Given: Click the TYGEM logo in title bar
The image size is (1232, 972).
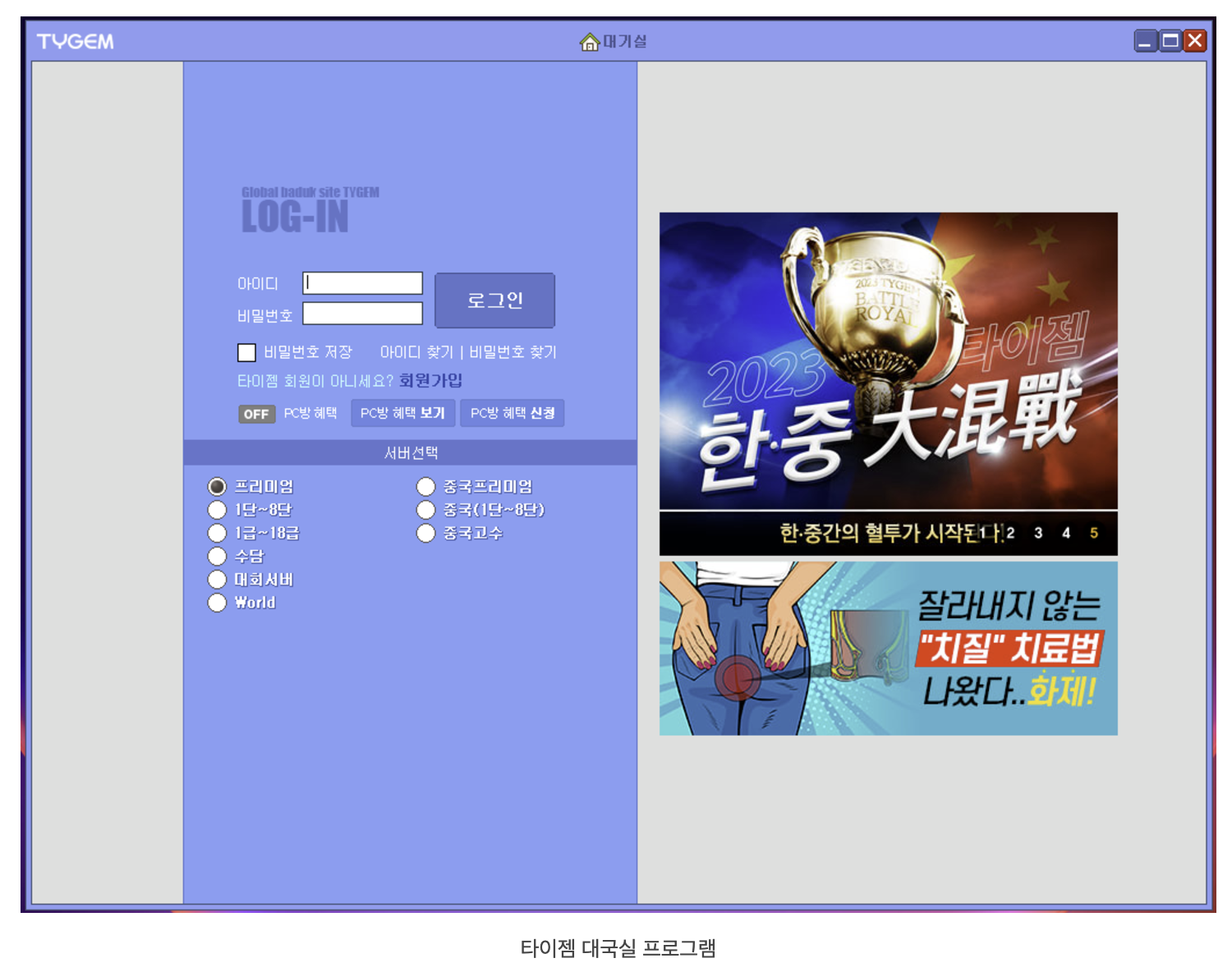Looking at the screenshot, I should coord(75,42).
